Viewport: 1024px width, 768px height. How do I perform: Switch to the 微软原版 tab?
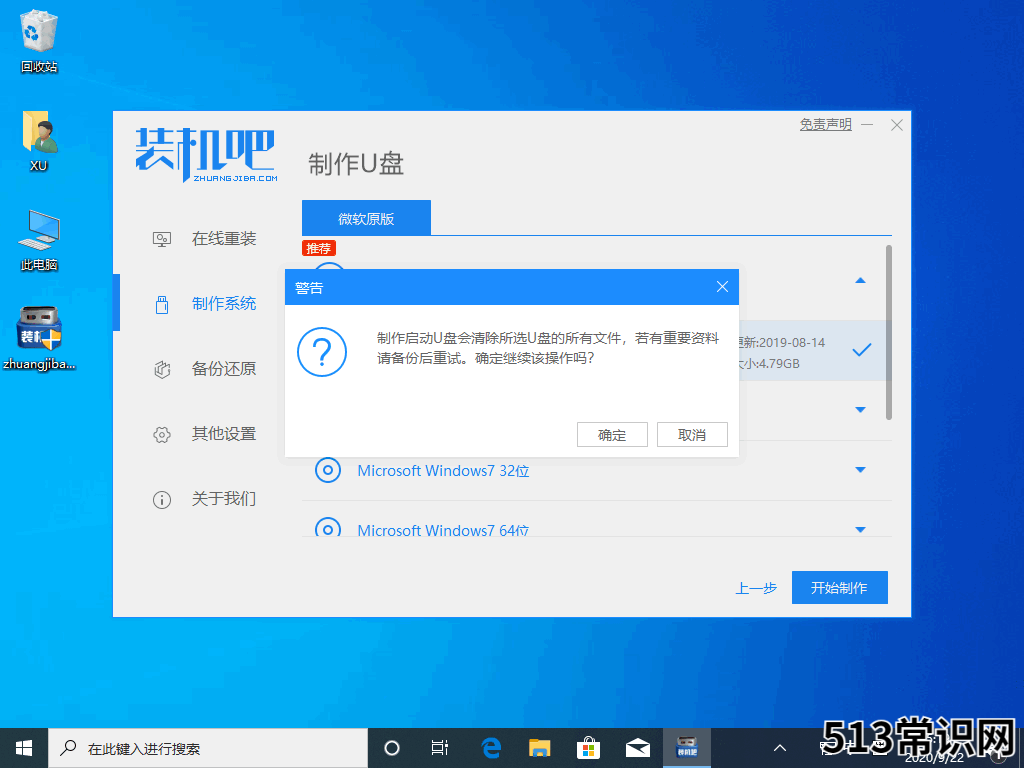click(366, 218)
